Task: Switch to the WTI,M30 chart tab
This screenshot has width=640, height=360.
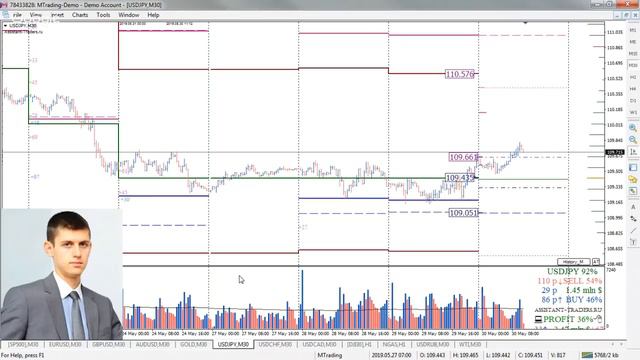Action: [x=470, y=344]
